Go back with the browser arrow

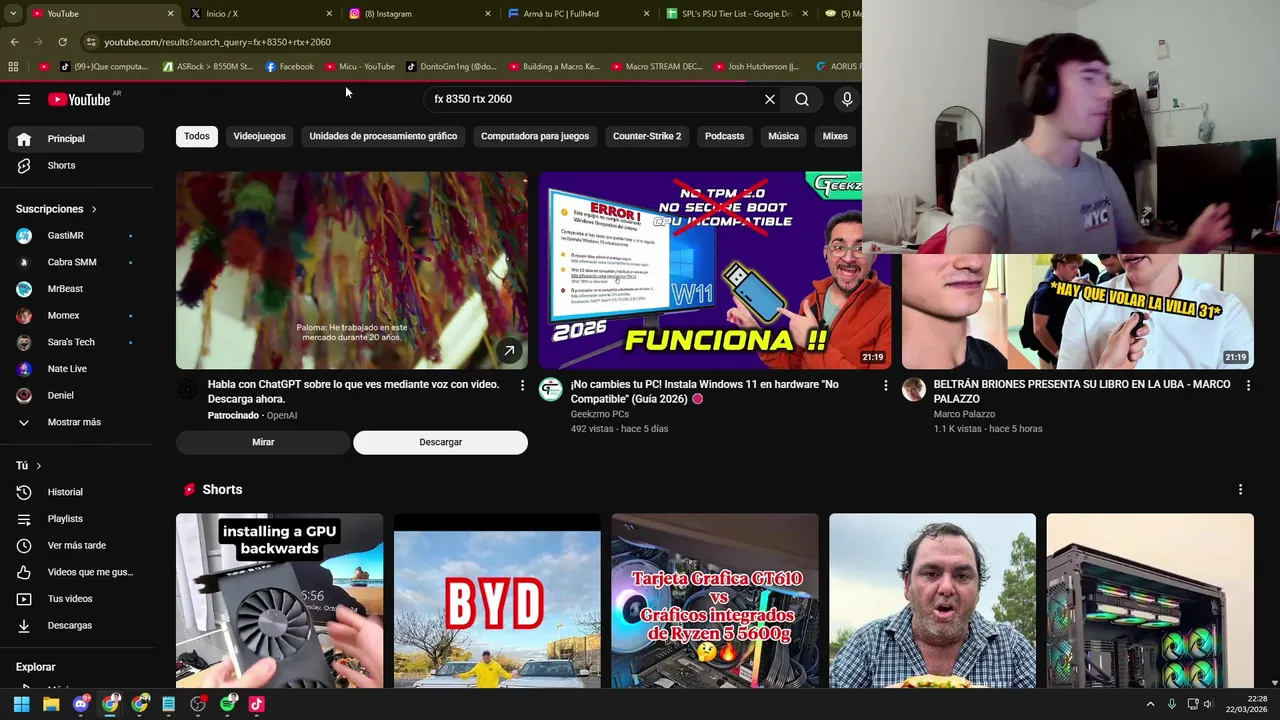pos(14,42)
